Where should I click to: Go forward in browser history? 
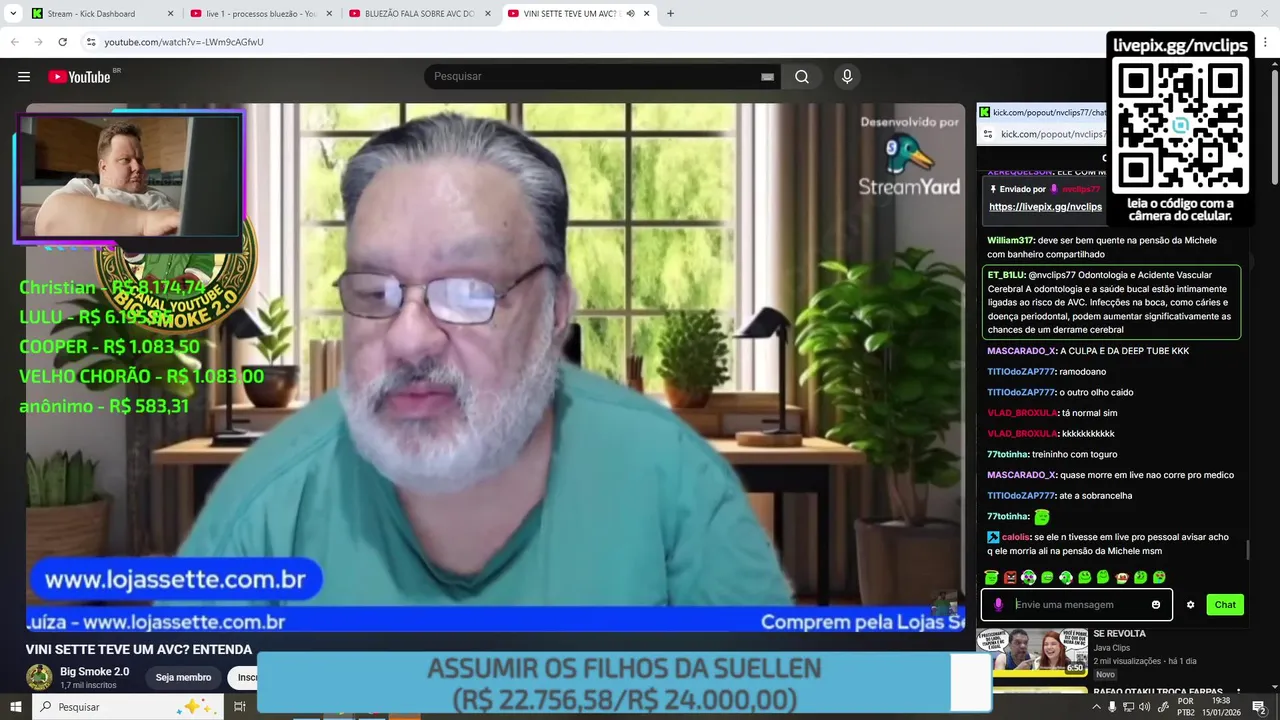click(38, 42)
